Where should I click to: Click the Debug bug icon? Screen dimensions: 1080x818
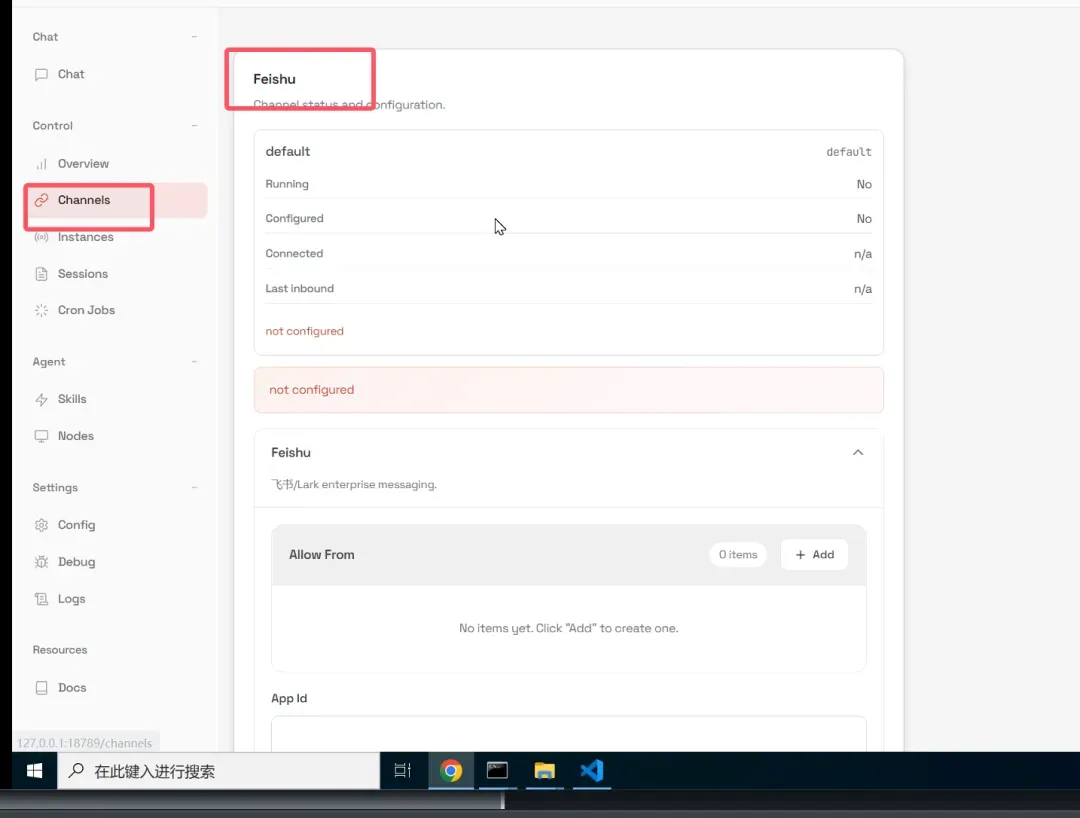(41, 562)
